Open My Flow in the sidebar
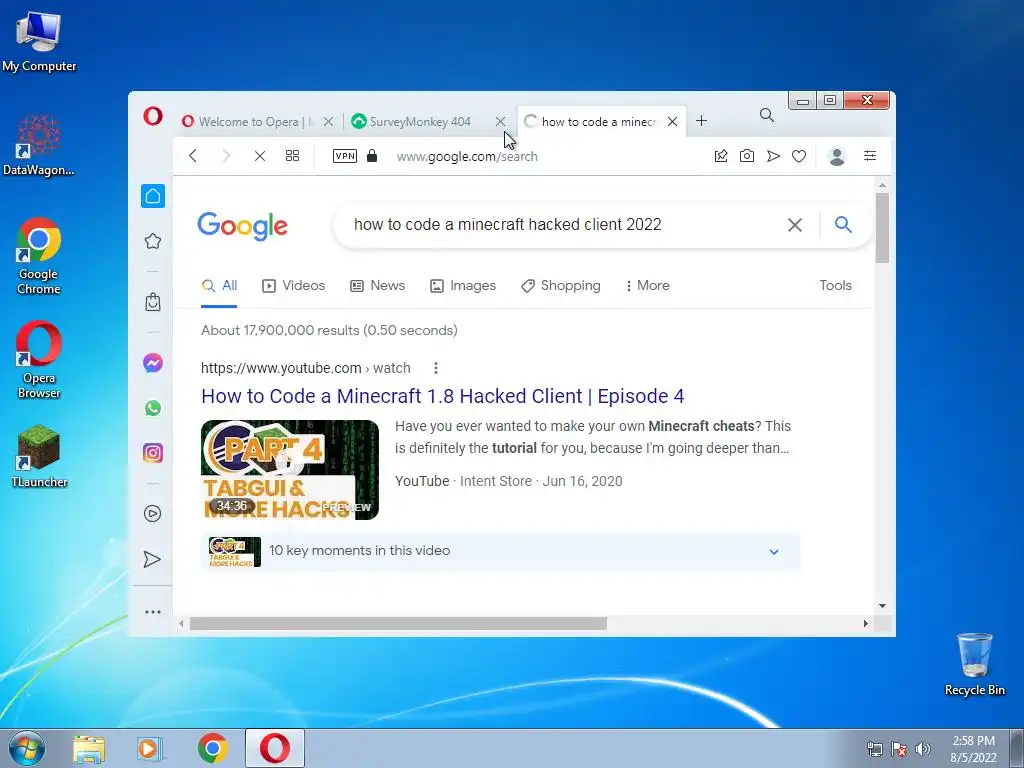 (152, 559)
